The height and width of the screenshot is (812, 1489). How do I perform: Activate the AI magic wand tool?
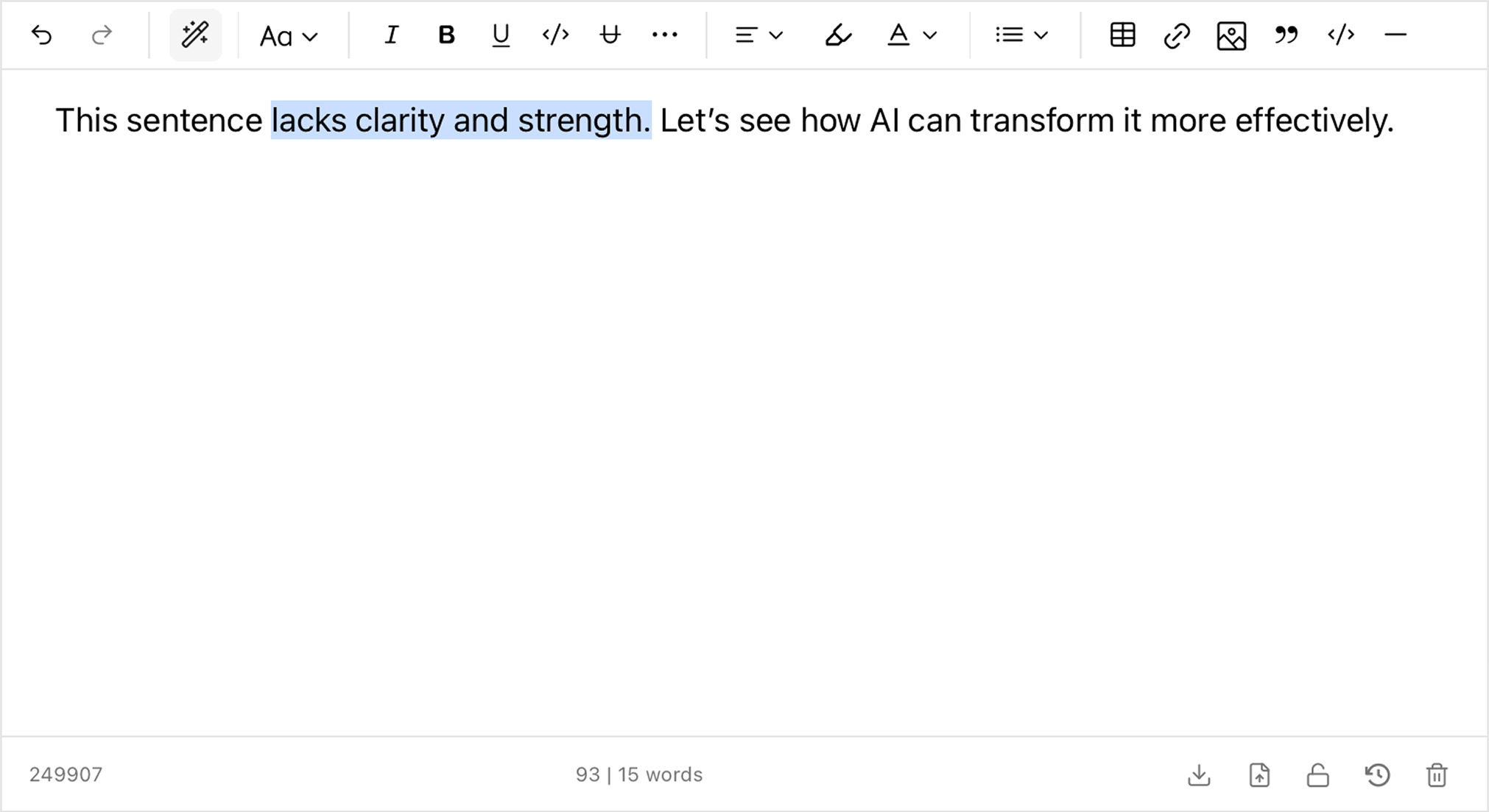(196, 35)
